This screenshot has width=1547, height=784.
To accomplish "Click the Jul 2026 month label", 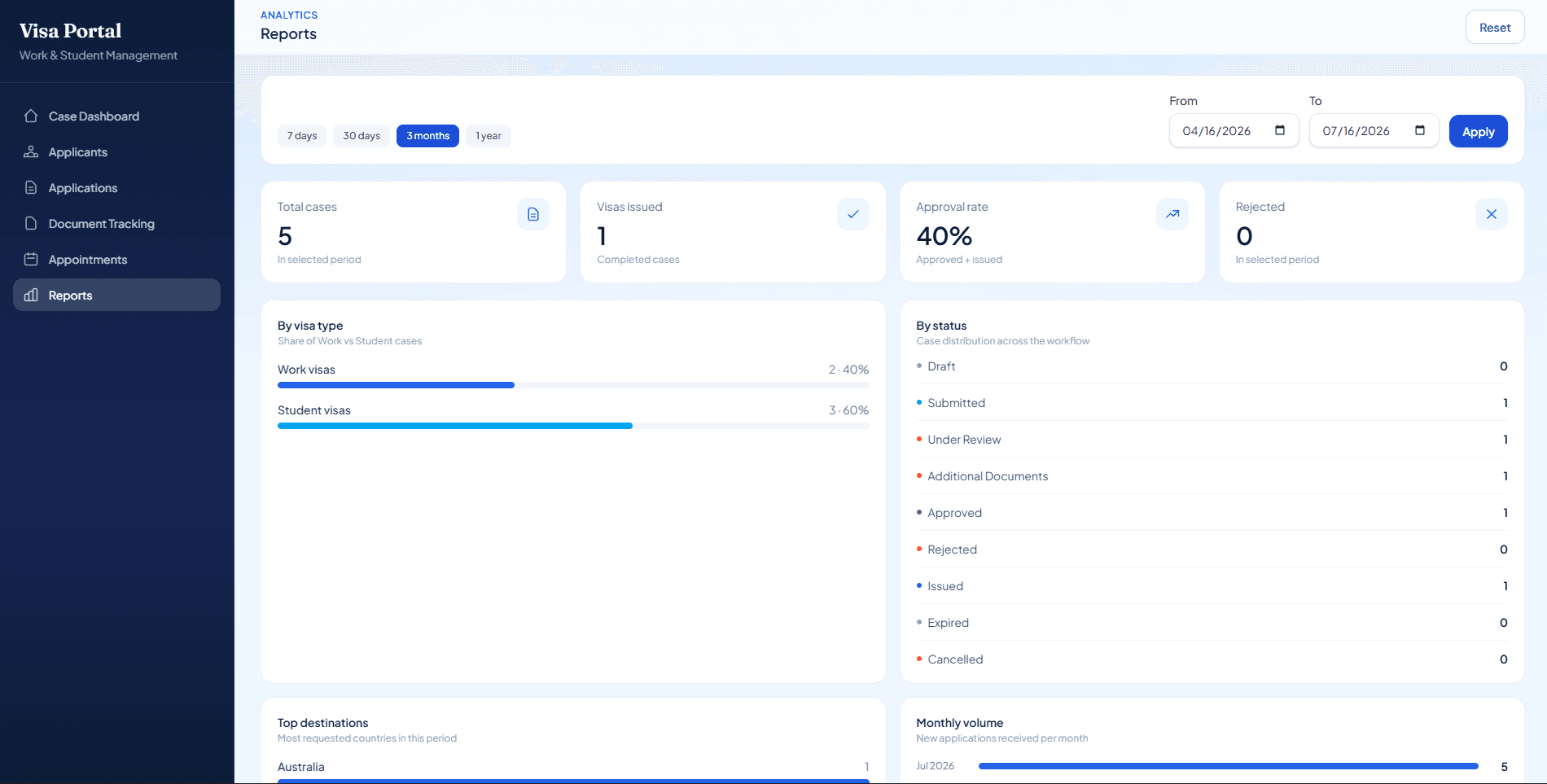I will (x=935, y=766).
